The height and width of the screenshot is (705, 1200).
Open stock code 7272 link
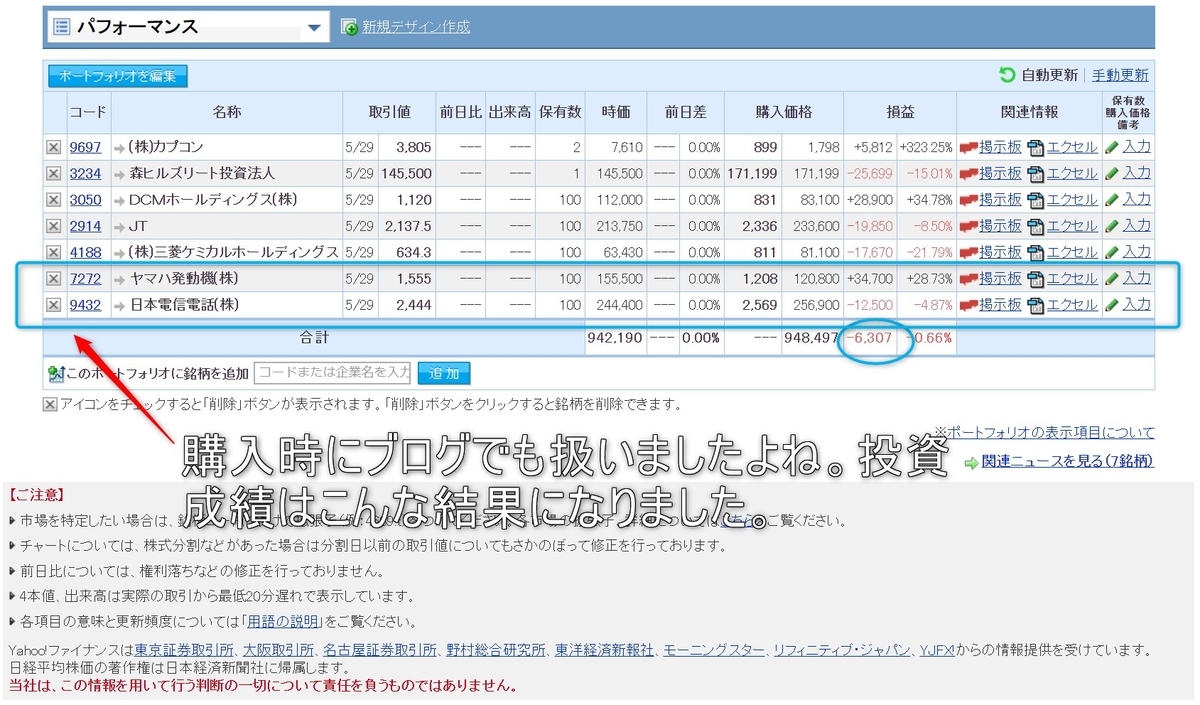coord(86,278)
